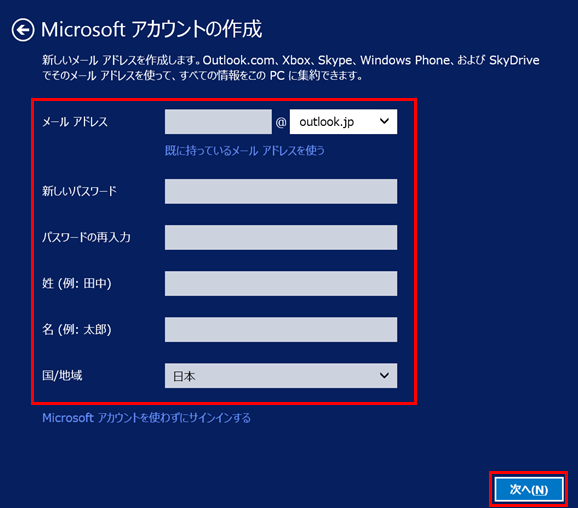This screenshot has width=578, height=508.
Task: Click the メール アドレス label
Action: pyautogui.click(x=75, y=122)
